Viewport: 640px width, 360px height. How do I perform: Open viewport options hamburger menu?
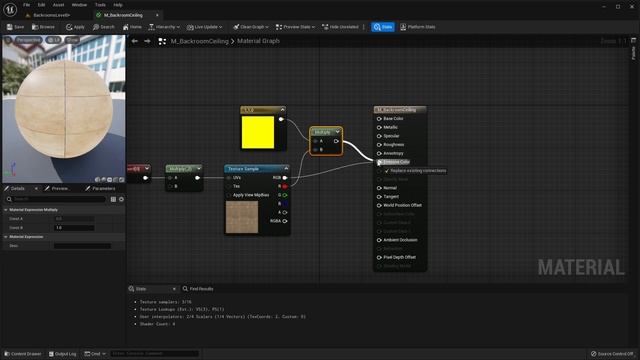tap(8, 40)
